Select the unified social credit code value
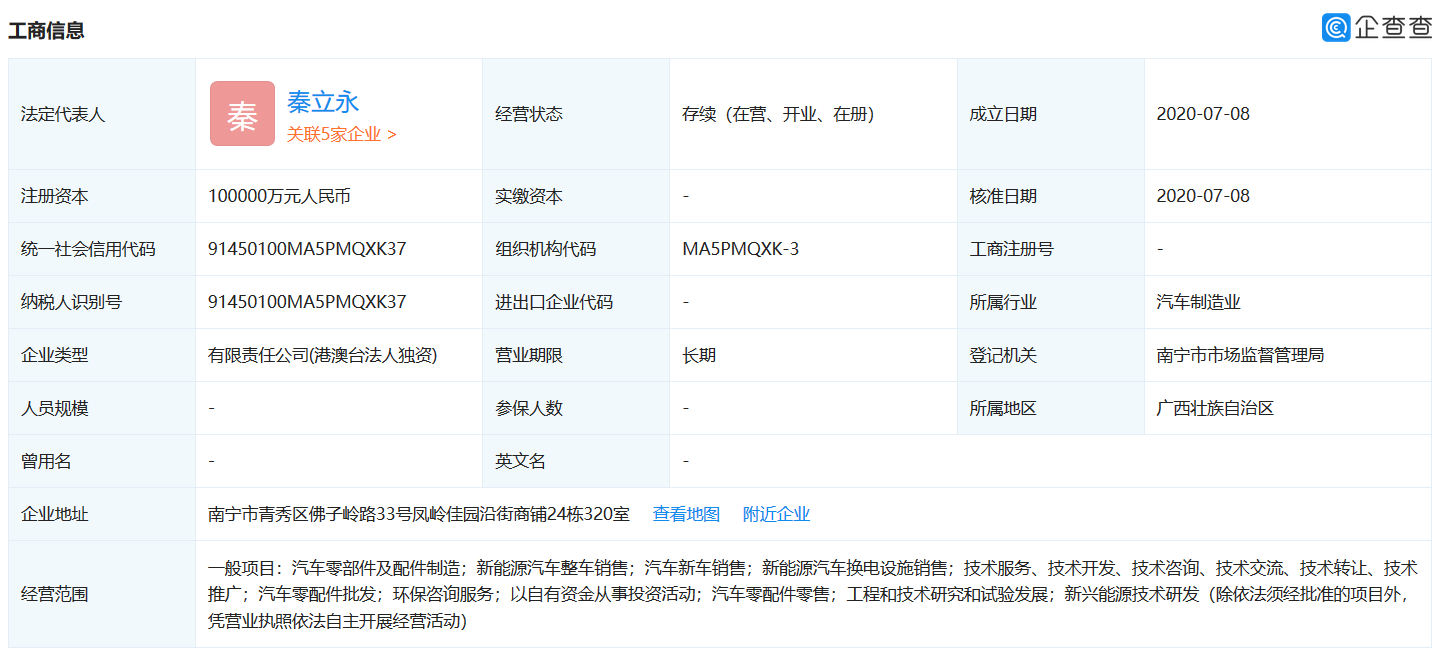Screen dimensions: 1436x652 click(307, 249)
